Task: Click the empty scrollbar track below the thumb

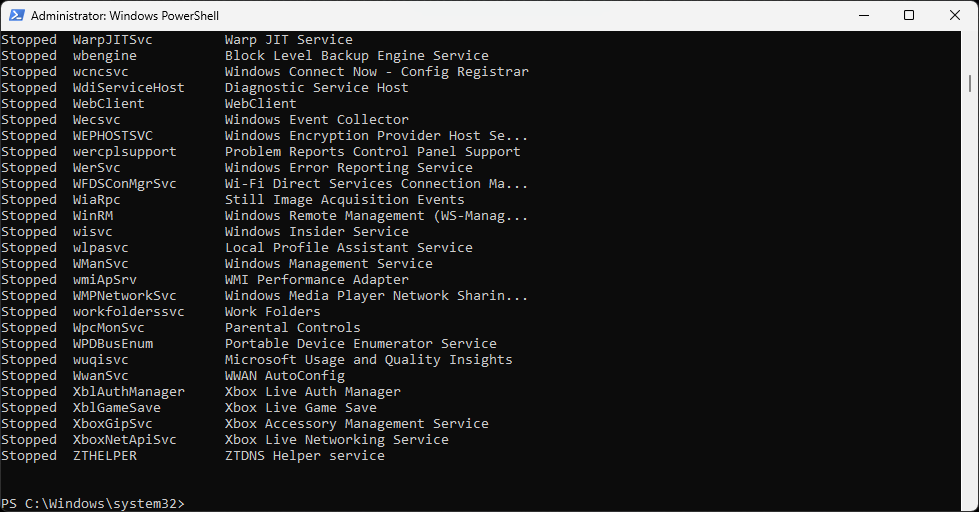Action: (x=972, y=300)
